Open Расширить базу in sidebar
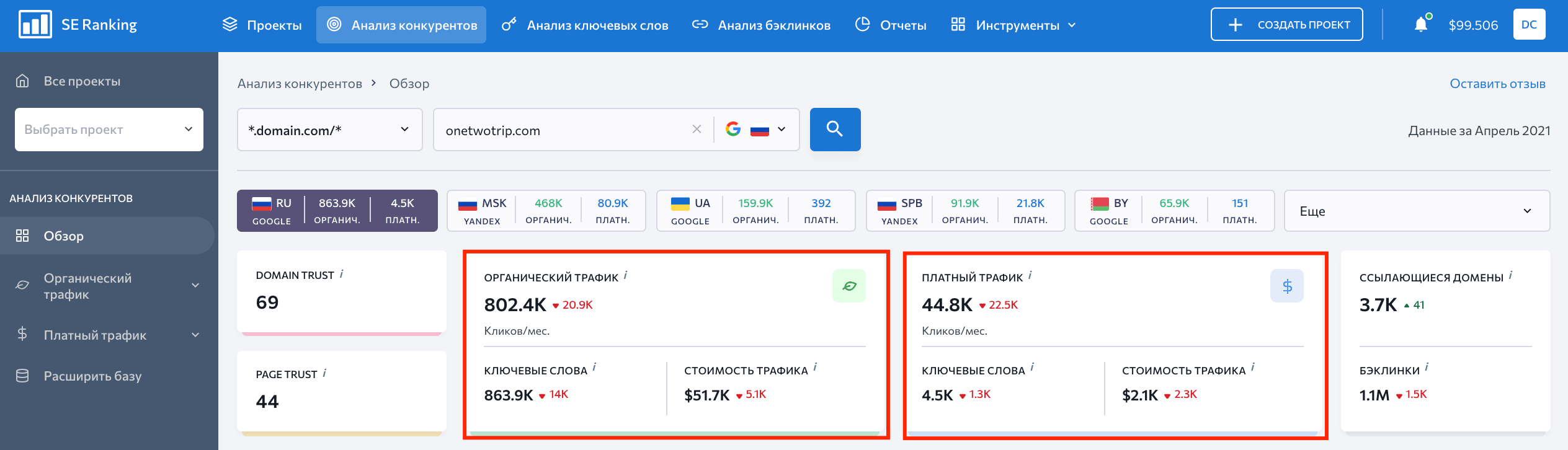1568x450 pixels. [x=92, y=376]
